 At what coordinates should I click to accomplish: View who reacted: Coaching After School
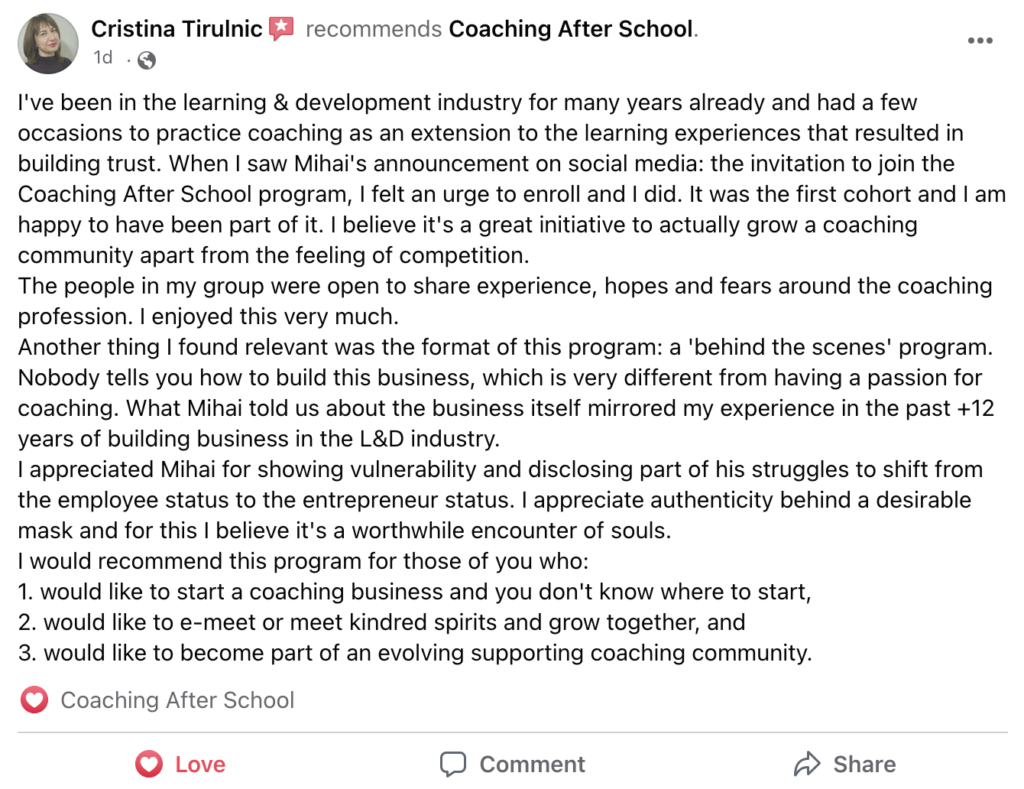(177, 700)
